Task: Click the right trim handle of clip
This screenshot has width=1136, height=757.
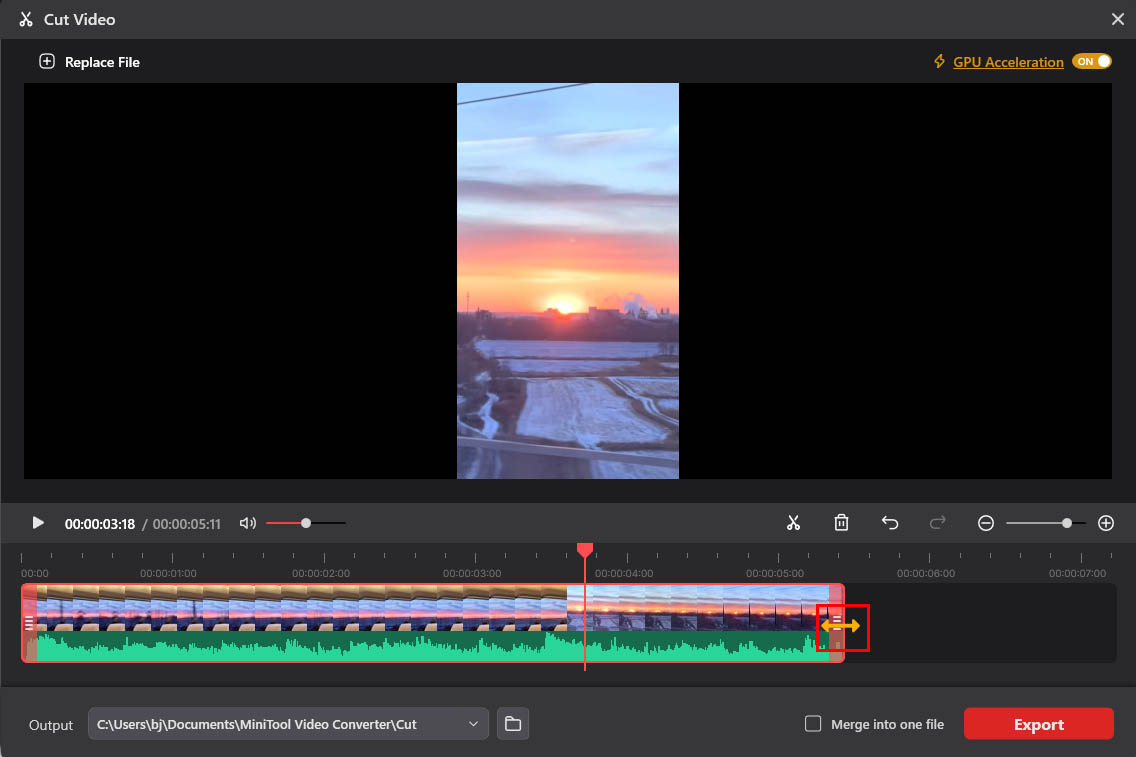Action: tap(837, 623)
